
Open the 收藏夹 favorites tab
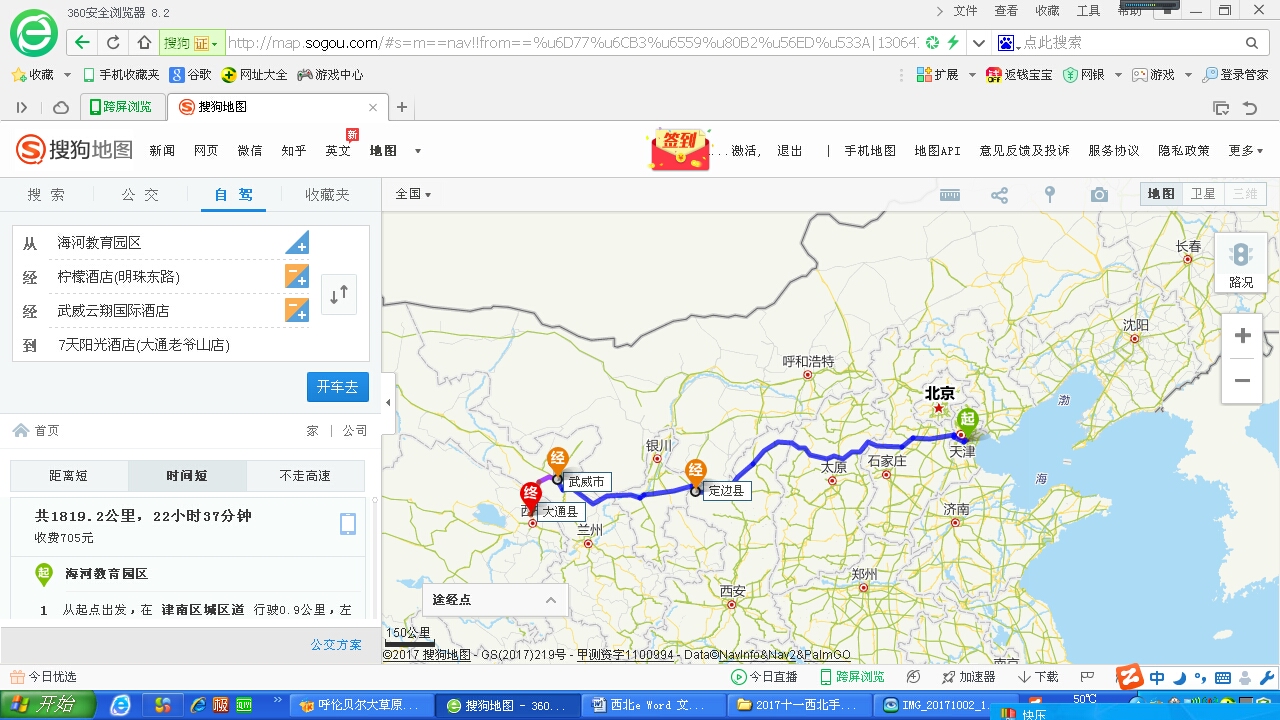pos(327,195)
